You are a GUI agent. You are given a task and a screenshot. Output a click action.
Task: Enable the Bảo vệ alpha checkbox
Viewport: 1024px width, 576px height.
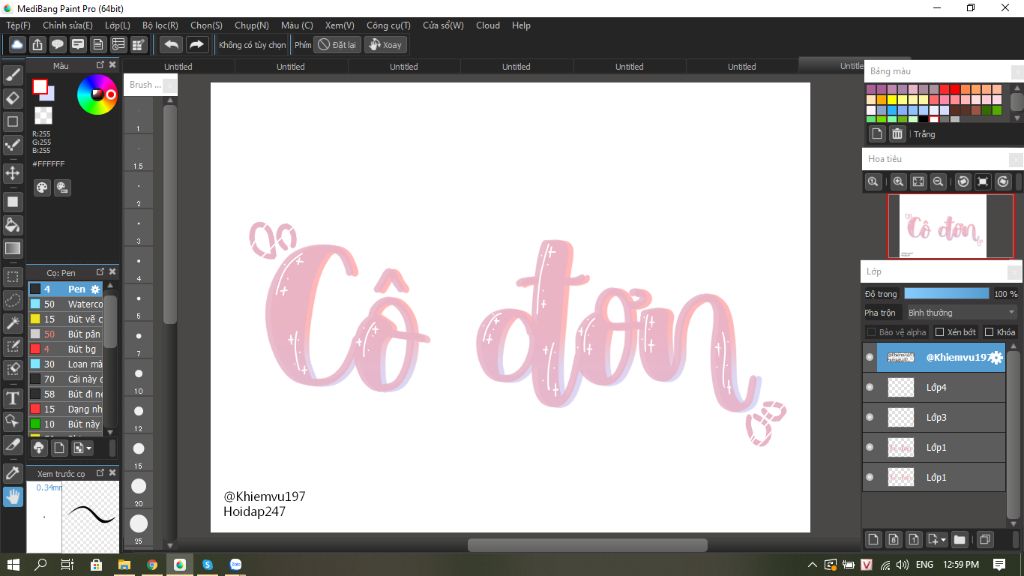pos(871,332)
